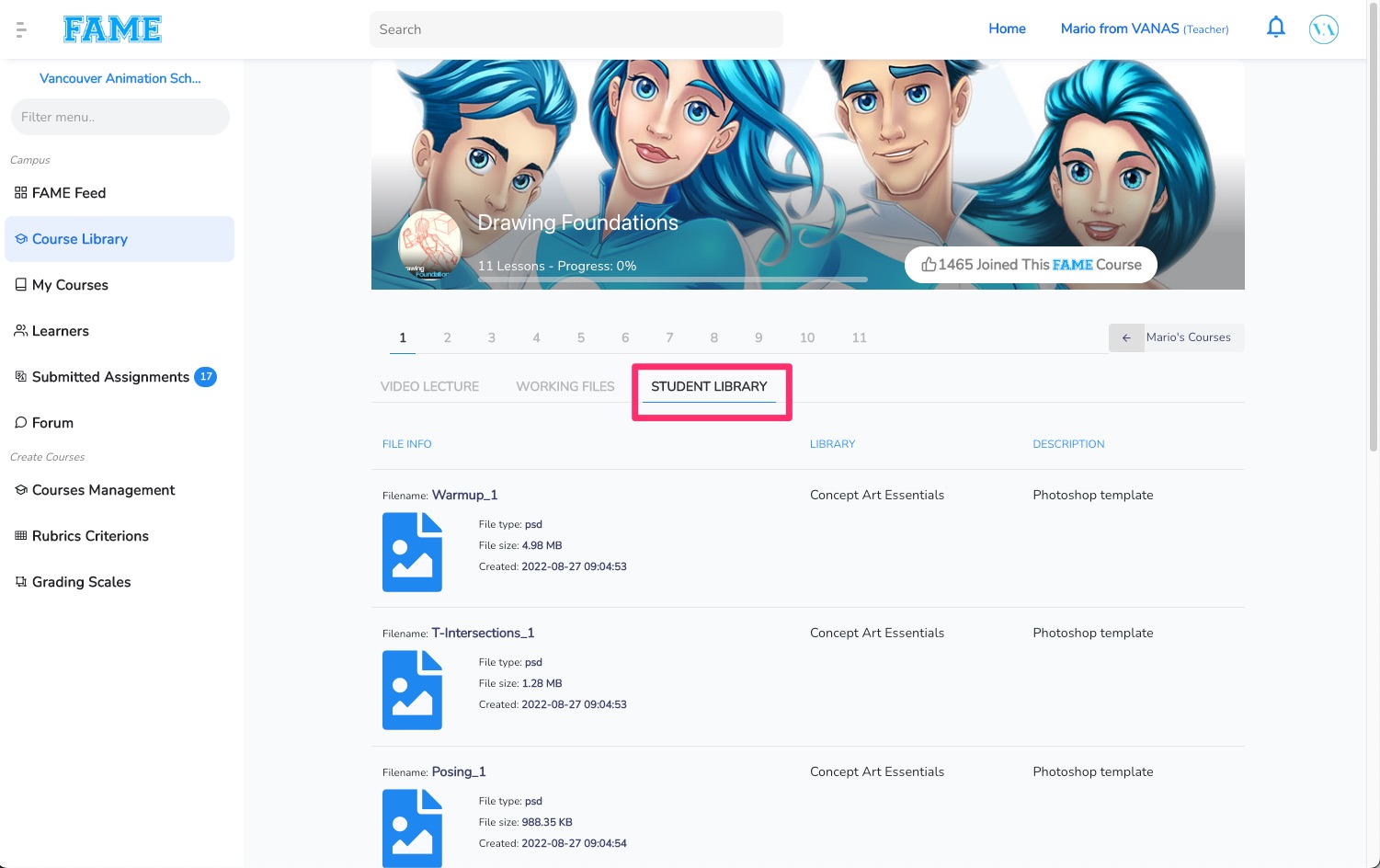This screenshot has width=1380, height=868.
Task: Click Concept Art Essentials in Warmup_1 row
Action: pyautogui.click(x=877, y=495)
